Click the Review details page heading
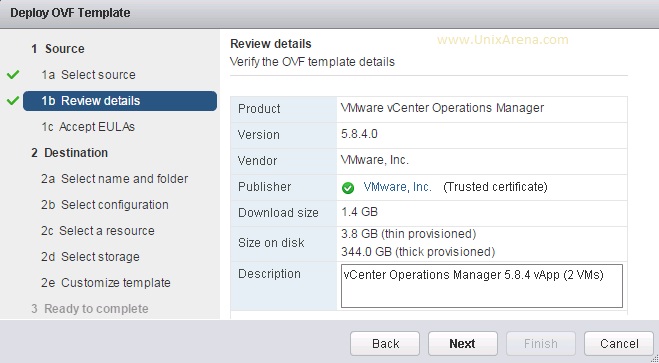This screenshot has height=363, width=659. tap(271, 44)
